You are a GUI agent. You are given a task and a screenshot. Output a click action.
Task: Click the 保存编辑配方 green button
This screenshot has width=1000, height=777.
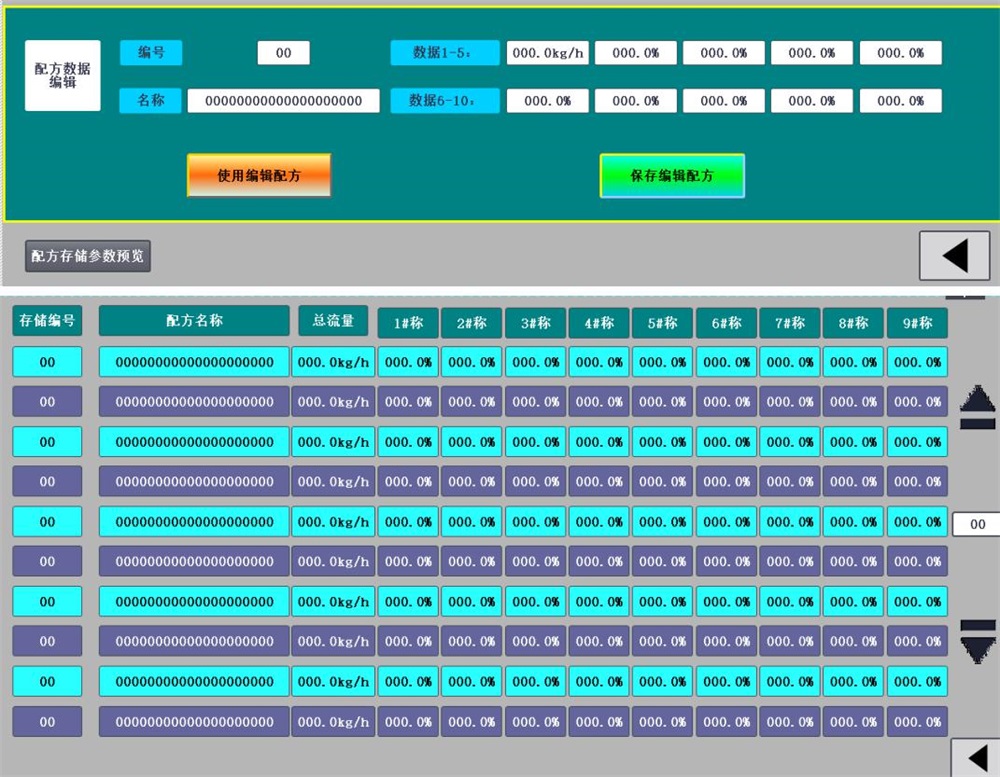click(x=672, y=176)
